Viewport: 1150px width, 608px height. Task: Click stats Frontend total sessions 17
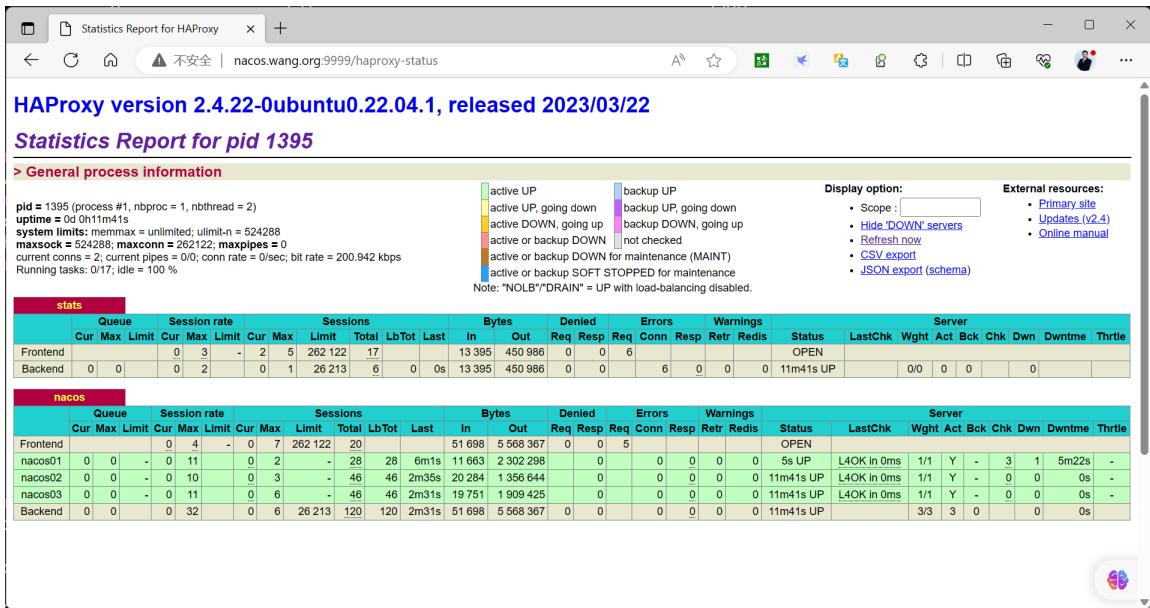(x=373, y=352)
